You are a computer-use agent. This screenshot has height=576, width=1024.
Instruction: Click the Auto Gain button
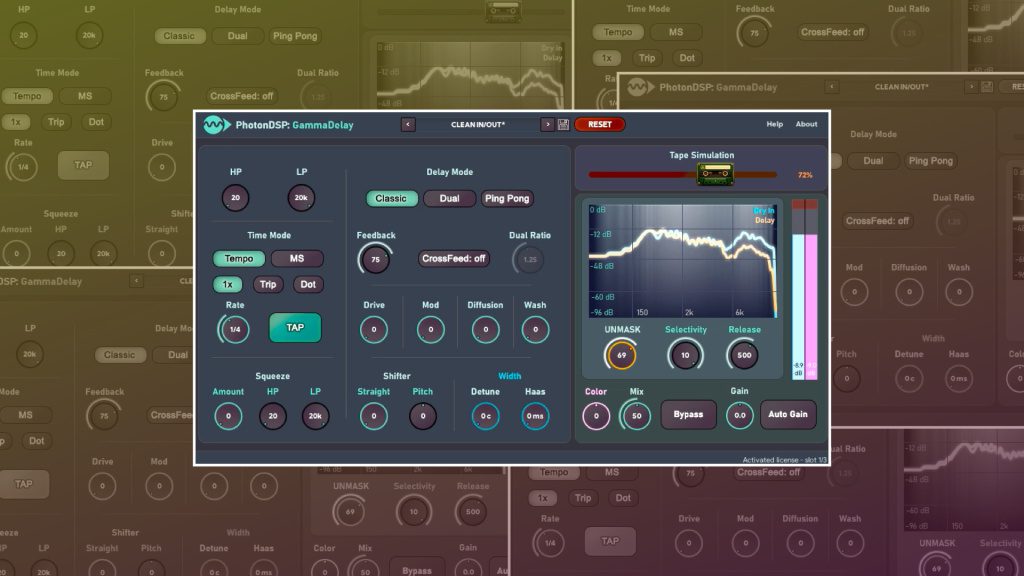[788, 415]
